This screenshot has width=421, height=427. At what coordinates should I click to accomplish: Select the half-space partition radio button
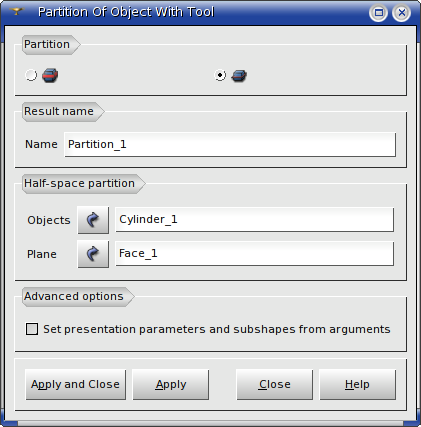pyautogui.click(x=220, y=75)
